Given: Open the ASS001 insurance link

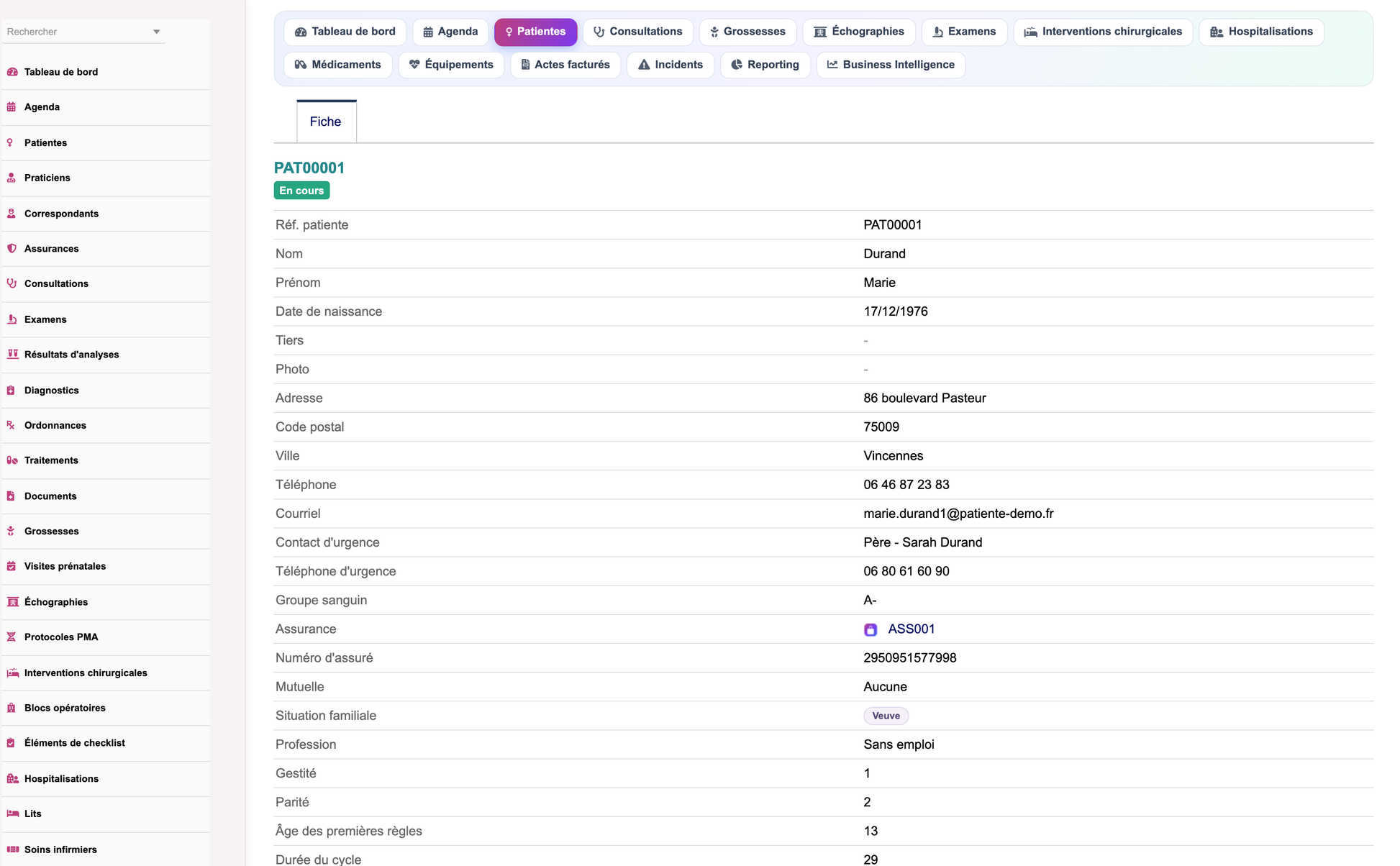Looking at the screenshot, I should [912, 629].
